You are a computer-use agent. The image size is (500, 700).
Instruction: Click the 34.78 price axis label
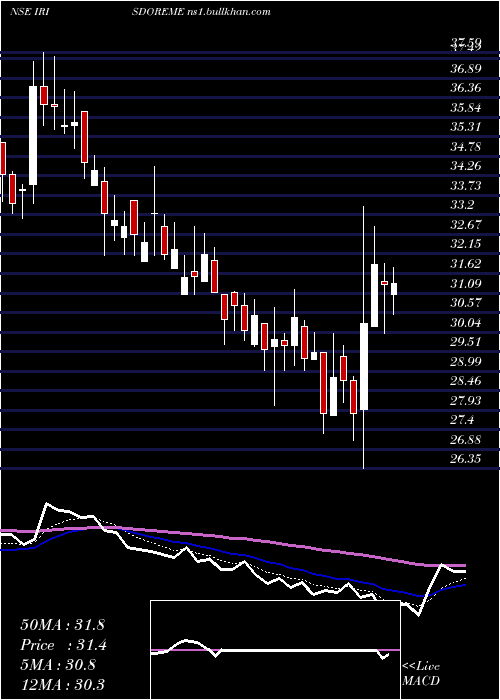pos(466,146)
